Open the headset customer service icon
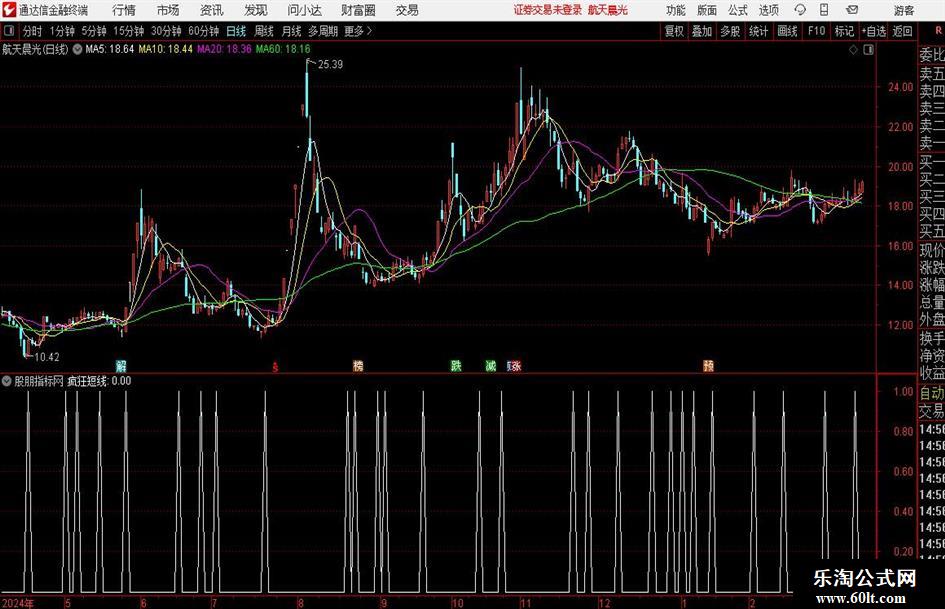Viewport: 945px width, 609px height. 800,10
